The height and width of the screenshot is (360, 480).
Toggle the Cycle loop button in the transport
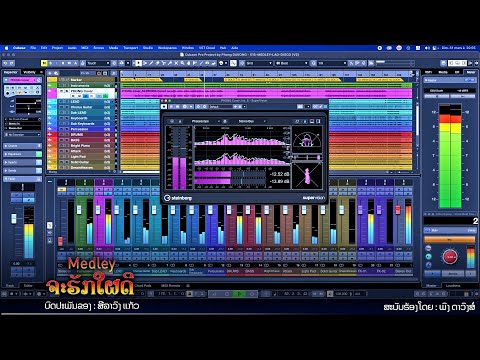coord(214,294)
